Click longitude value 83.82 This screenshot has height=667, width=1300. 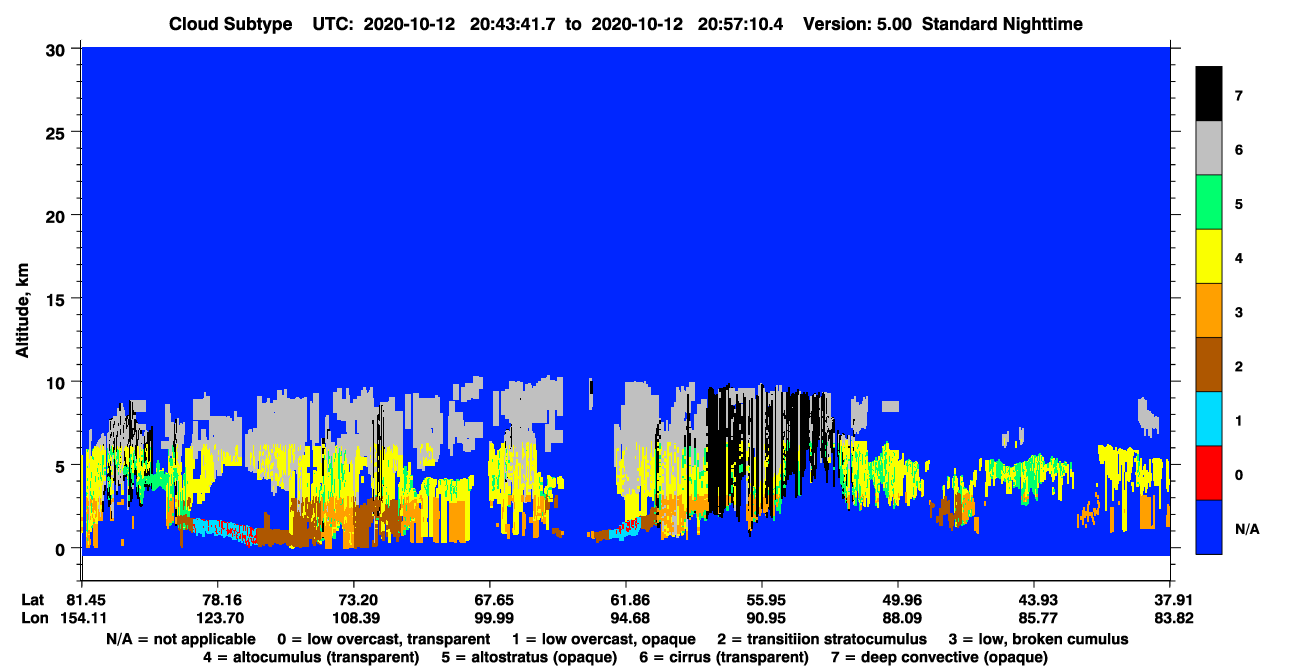[1170, 618]
